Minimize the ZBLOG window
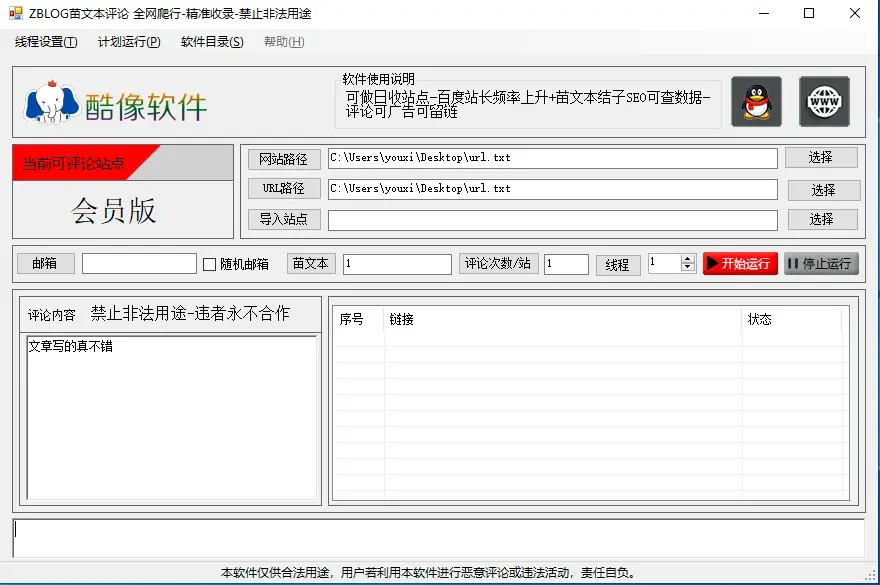Image resolution: width=880 pixels, height=585 pixels. coord(764,13)
